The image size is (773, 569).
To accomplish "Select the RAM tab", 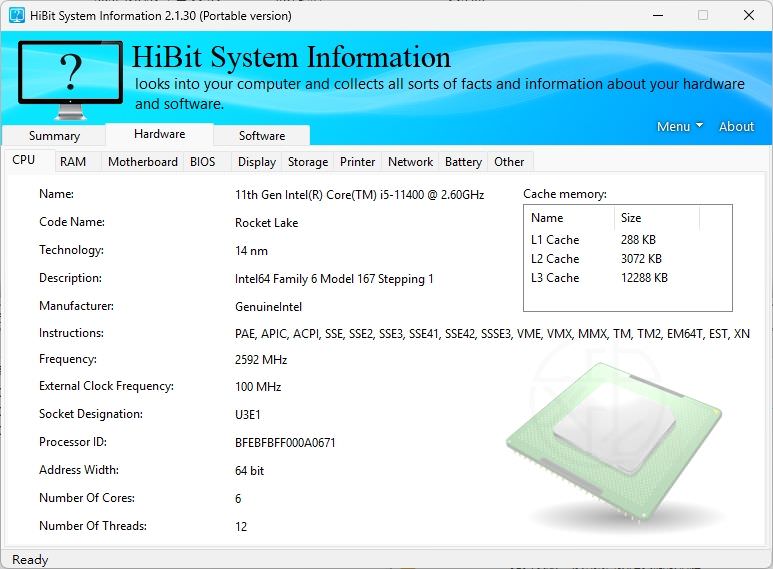I will [73, 162].
